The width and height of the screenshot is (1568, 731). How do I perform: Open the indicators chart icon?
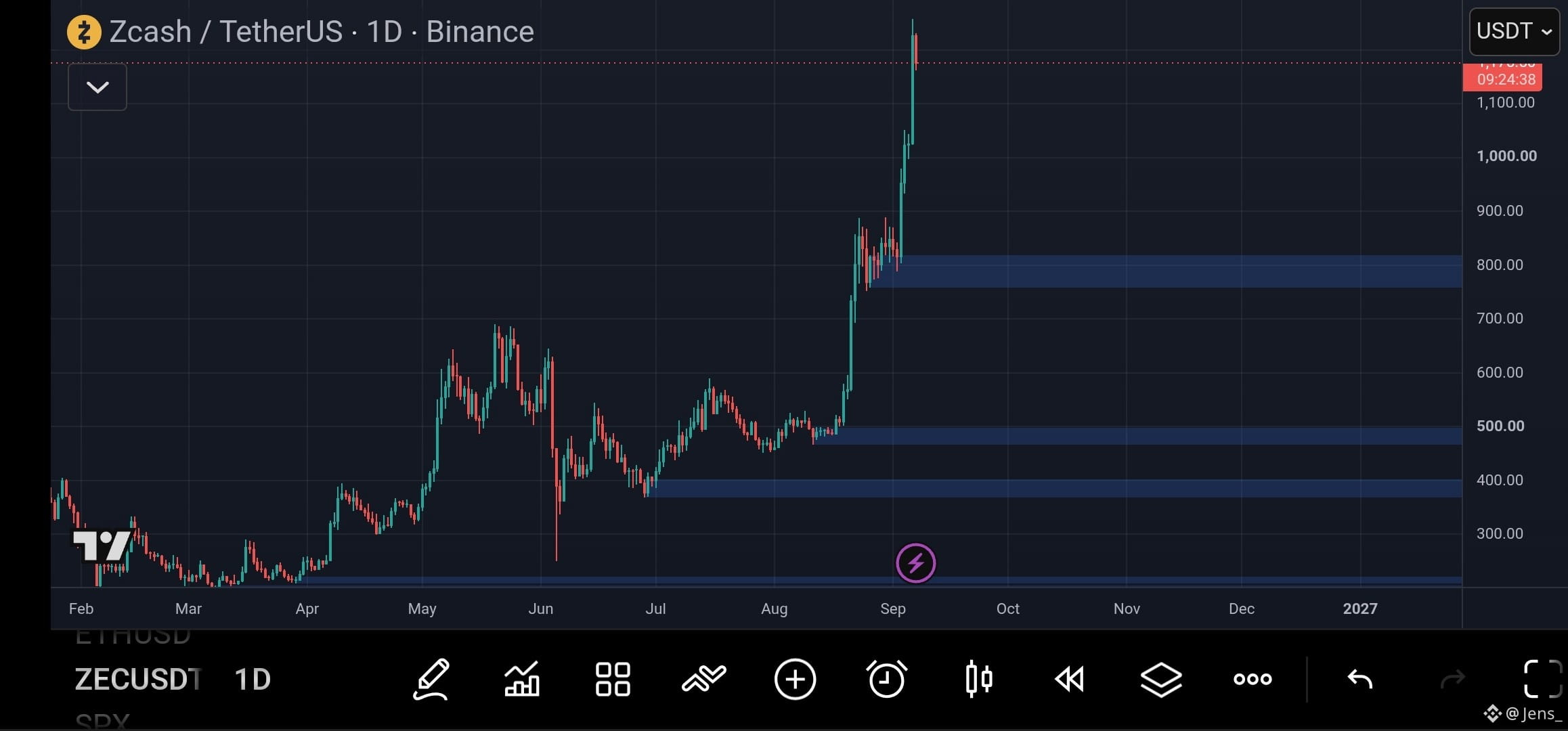[x=522, y=679]
